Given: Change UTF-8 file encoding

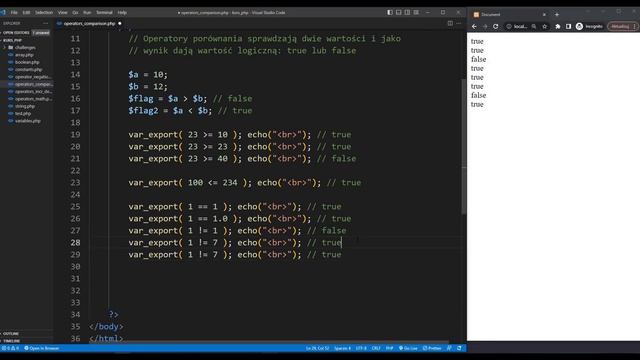Looking at the screenshot, I should (x=361, y=348).
